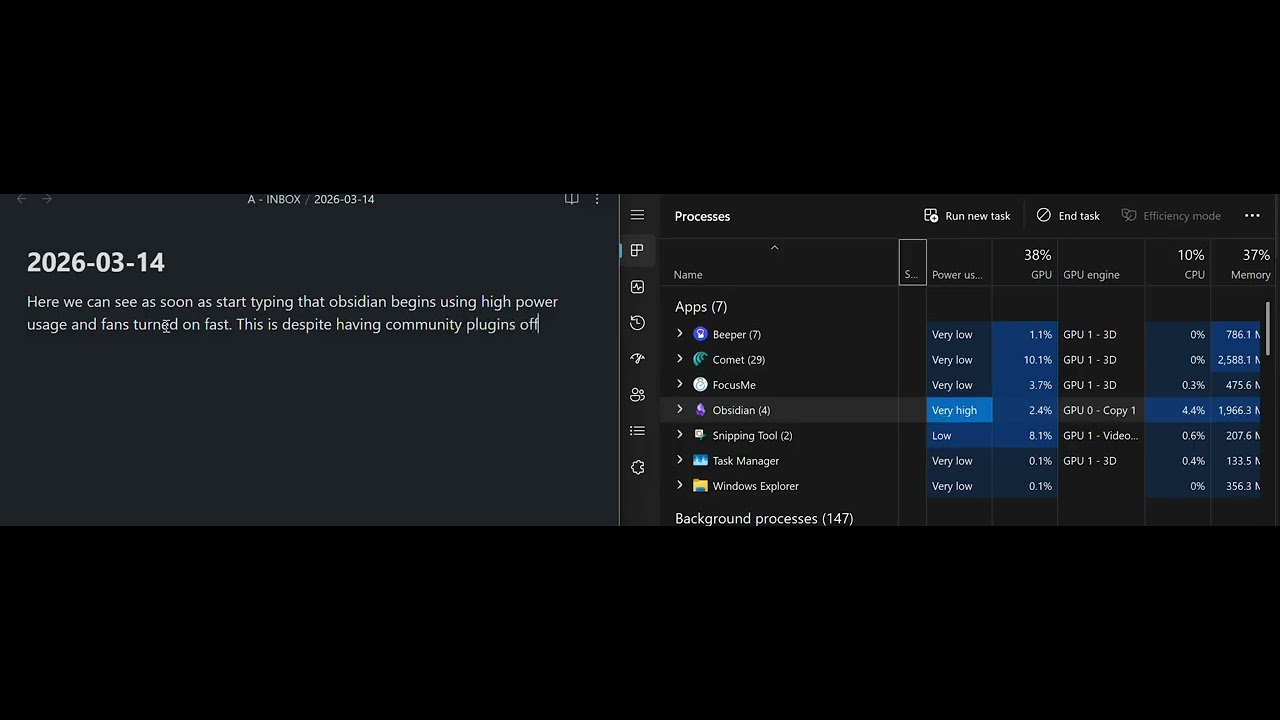Click Snipping Tool 8.1% GPU value
Image resolution: width=1280 pixels, height=720 pixels.
(x=1040, y=436)
